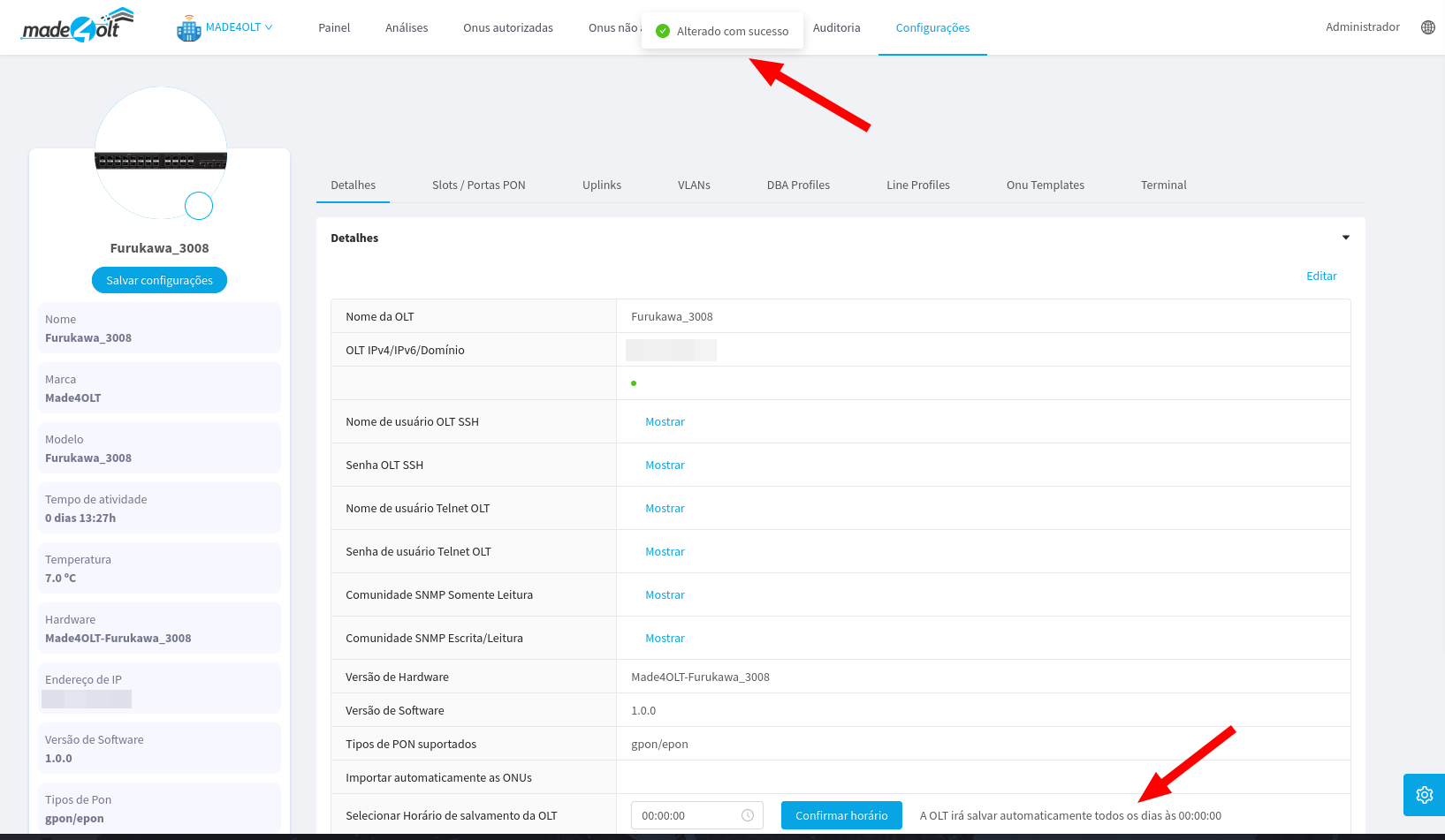Open the Auditoria menu item

coord(836,28)
